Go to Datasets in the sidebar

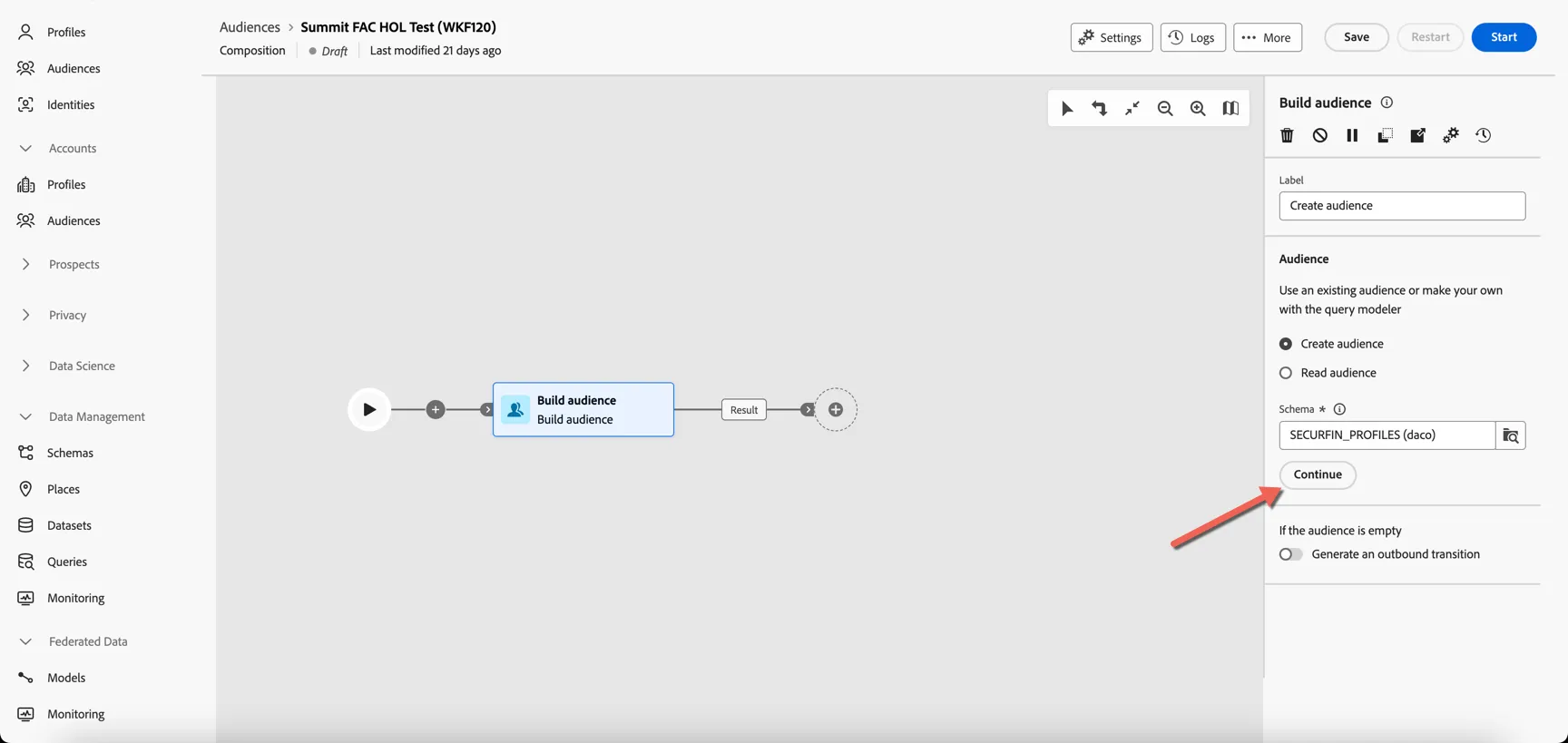(x=69, y=525)
